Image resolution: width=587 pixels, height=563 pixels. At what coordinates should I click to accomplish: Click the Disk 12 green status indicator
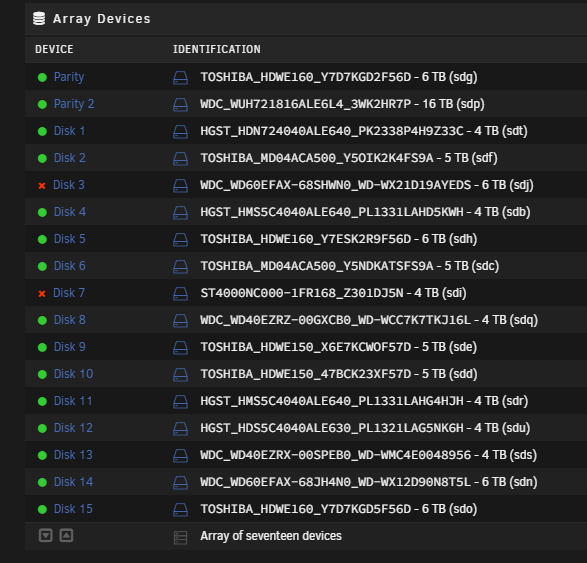[x=42, y=428]
